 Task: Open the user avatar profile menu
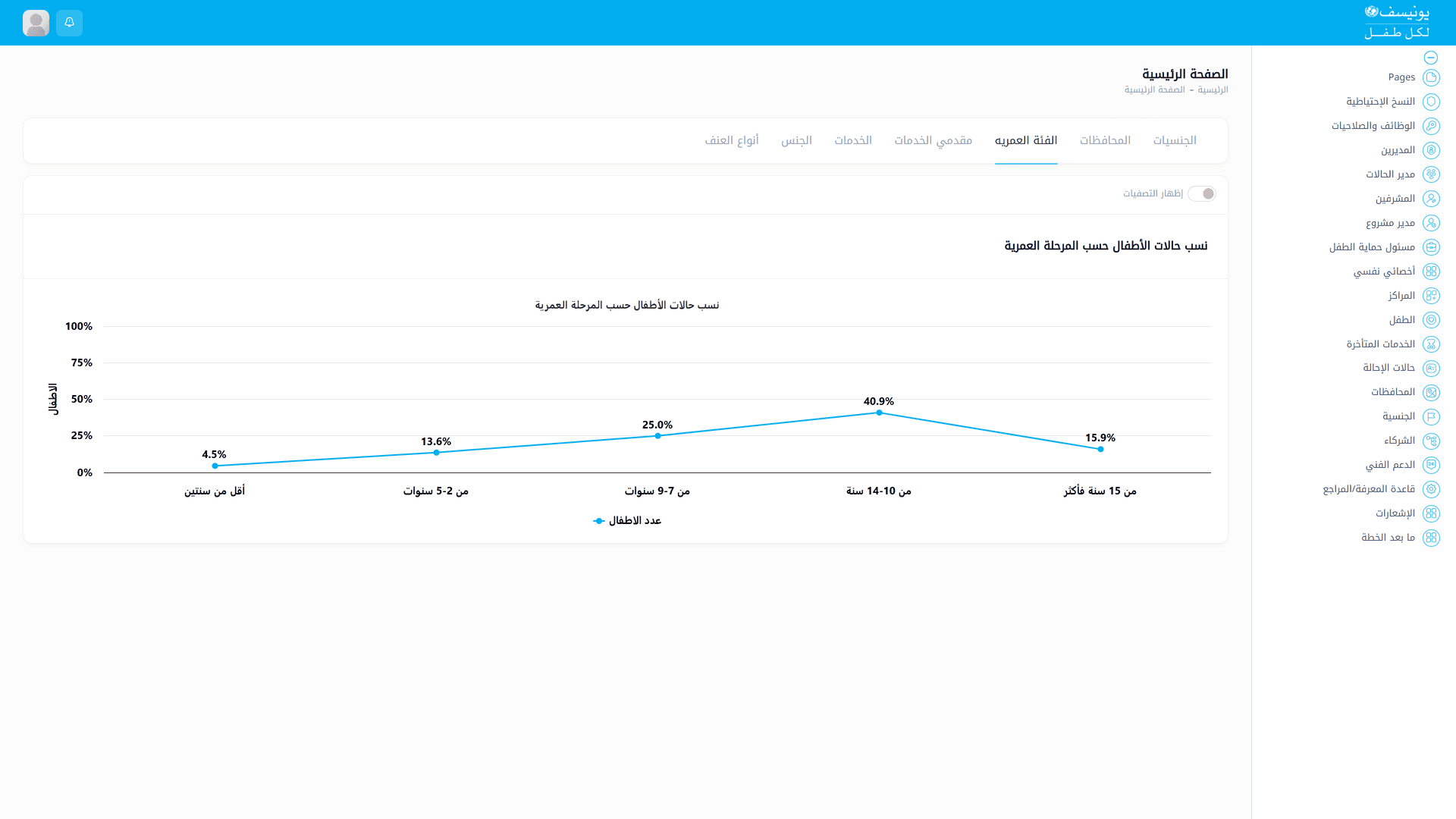[x=36, y=23]
